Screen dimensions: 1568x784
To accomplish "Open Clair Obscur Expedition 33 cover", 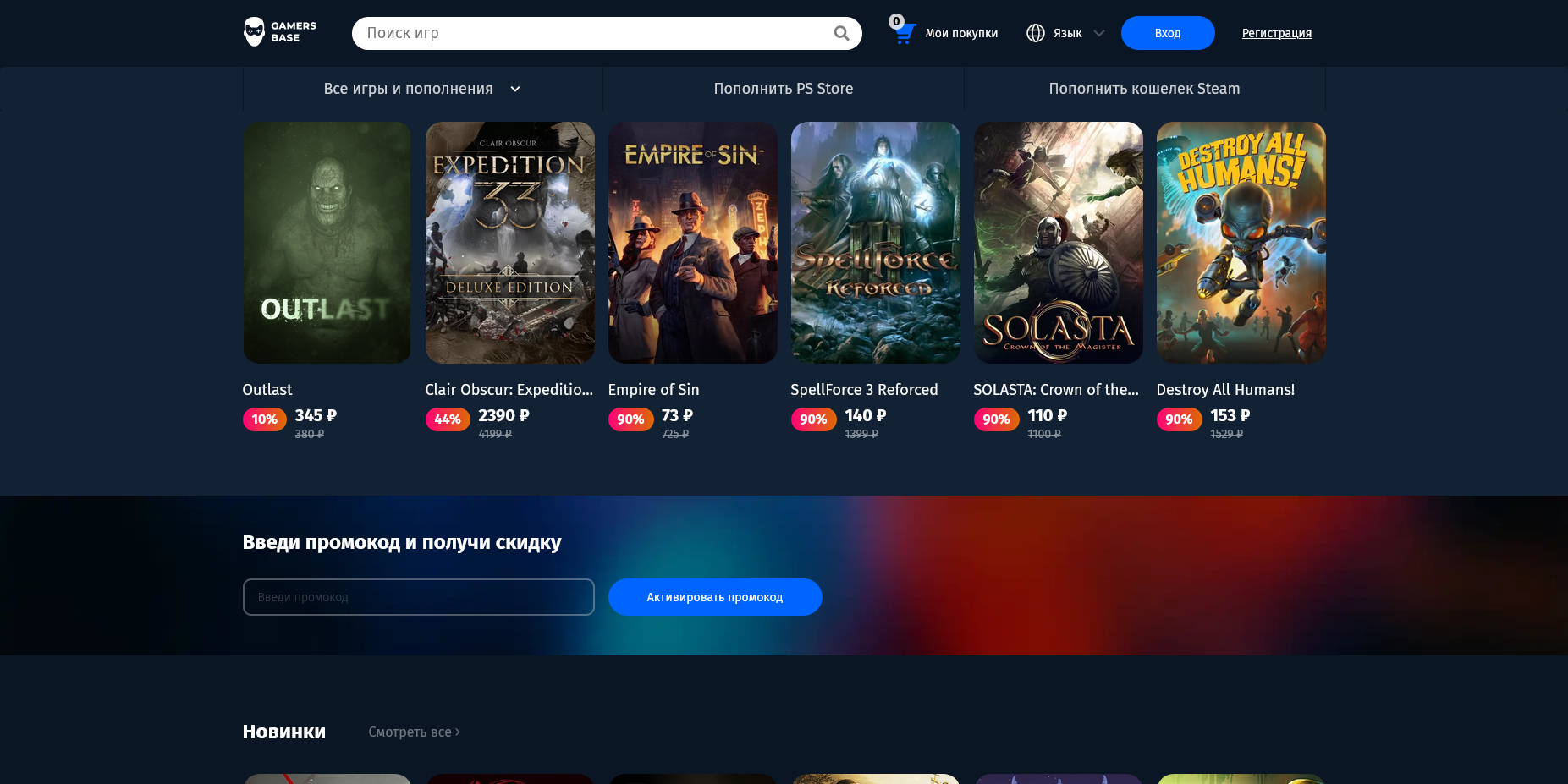I will point(510,243).
